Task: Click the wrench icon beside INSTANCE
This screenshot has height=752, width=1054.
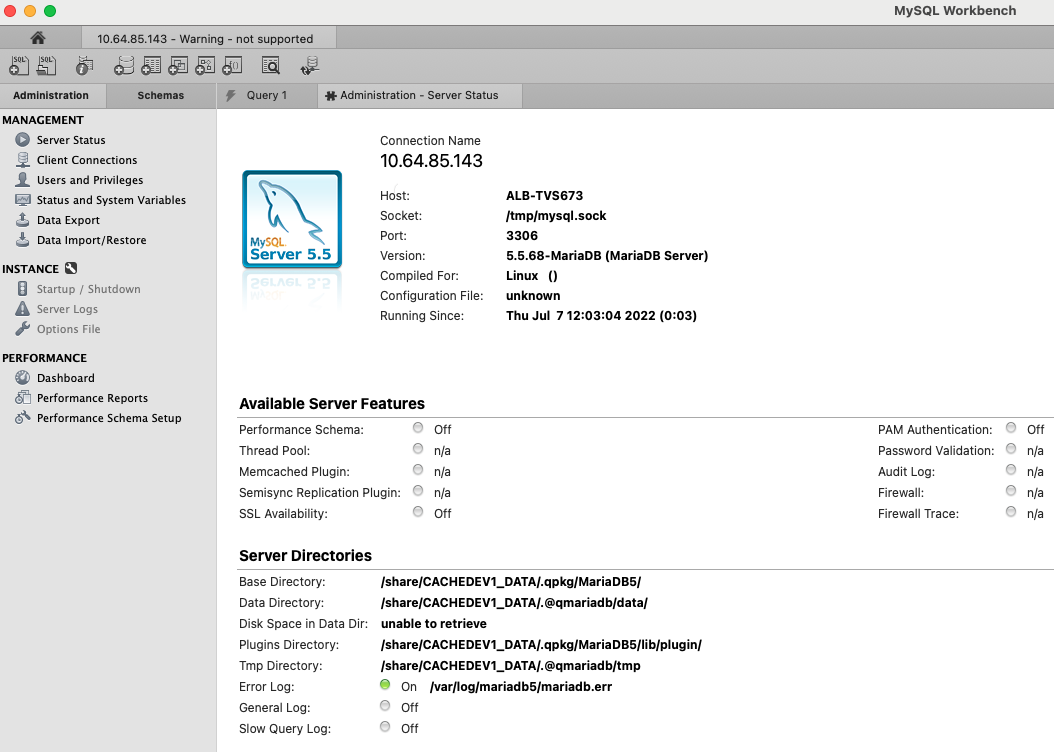Action: tap(71, 268)
